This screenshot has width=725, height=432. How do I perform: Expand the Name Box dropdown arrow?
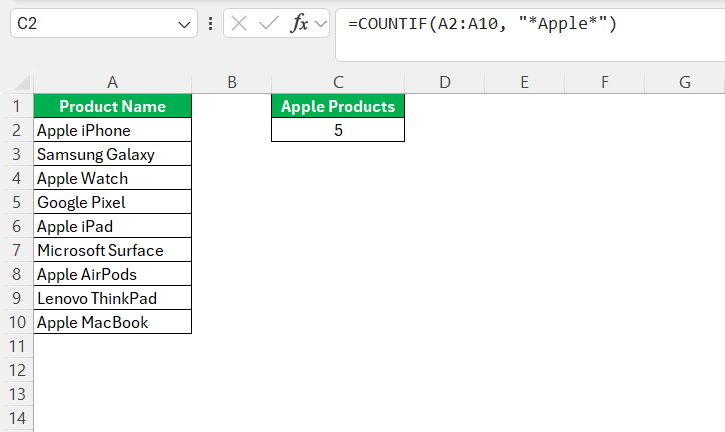click(x=184, y=24)
